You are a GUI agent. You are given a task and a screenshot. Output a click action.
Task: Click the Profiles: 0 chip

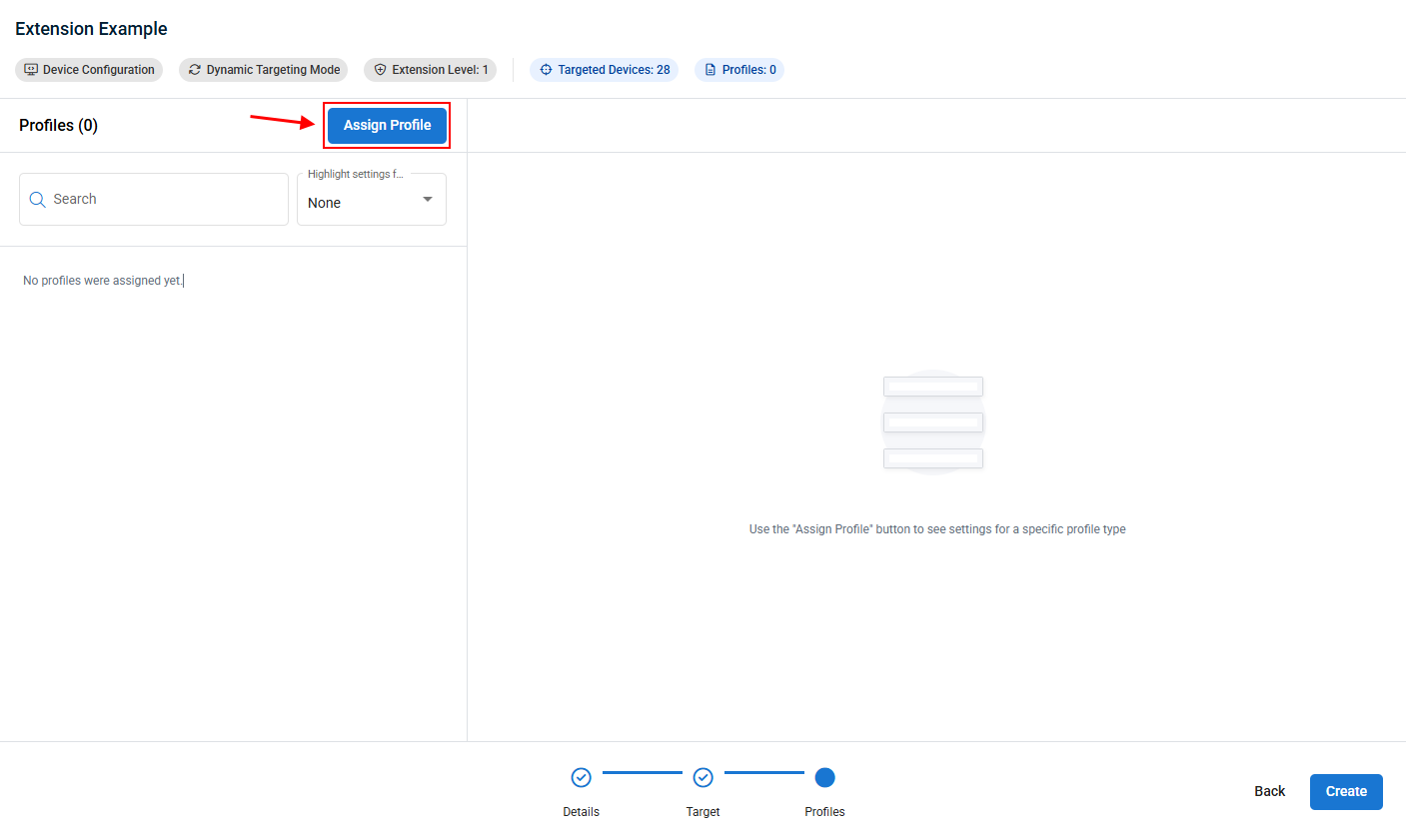(739, 70)
